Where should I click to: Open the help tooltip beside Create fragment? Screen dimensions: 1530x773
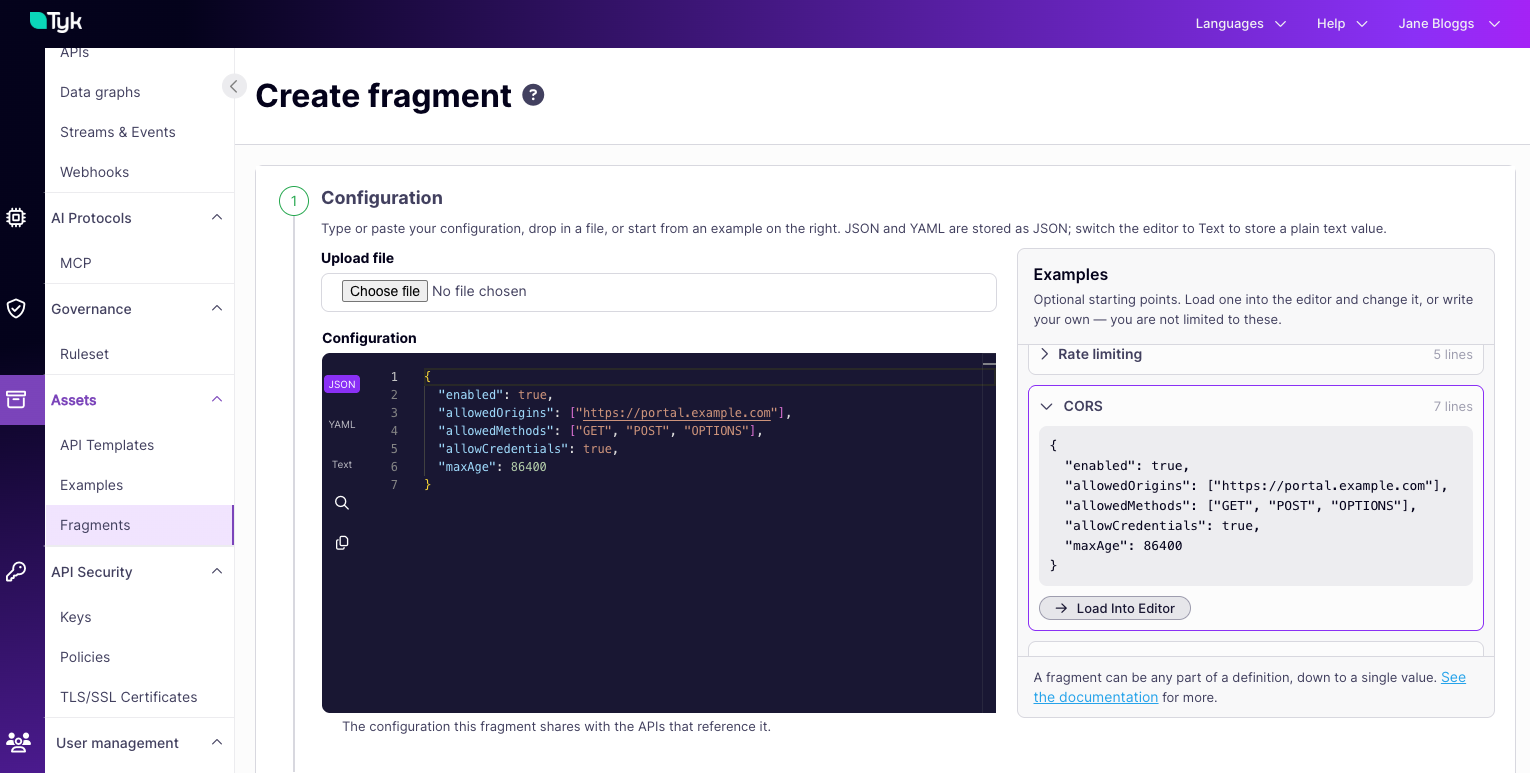[534, 95]
